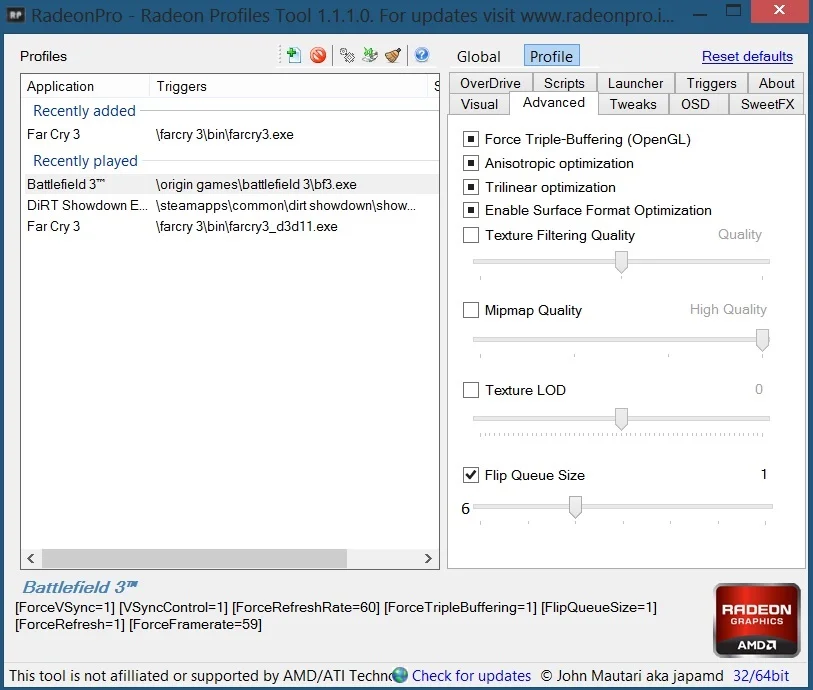Enable Texture Filtering Quality checkbox
Viewport: 813px width, 690px height.
click(x=470, y=235)
